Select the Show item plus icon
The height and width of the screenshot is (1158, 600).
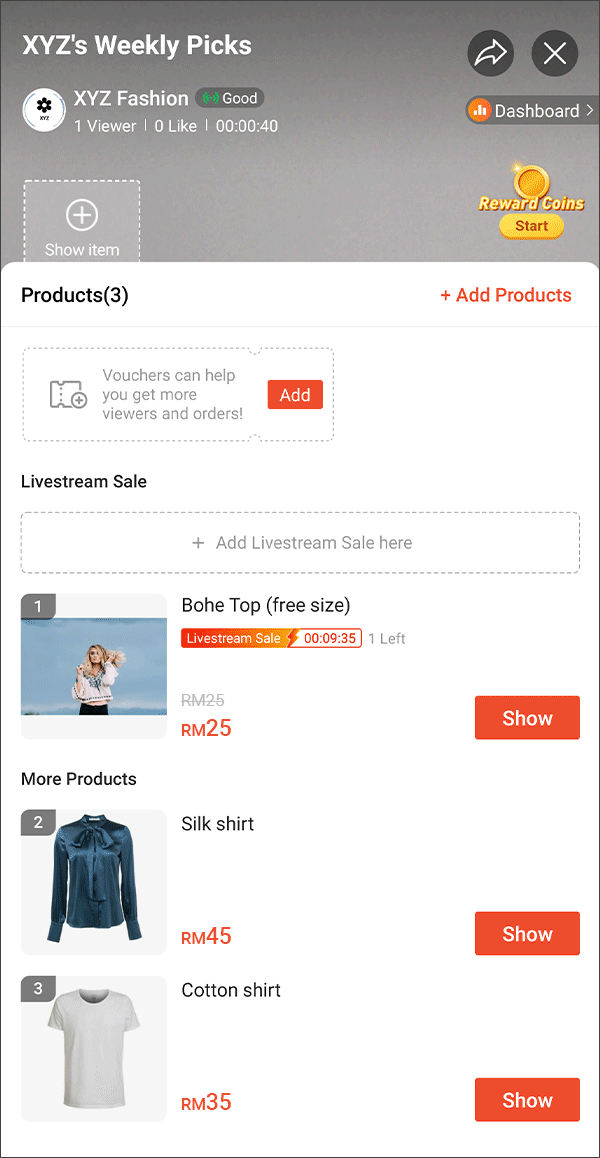coord(82,212)
